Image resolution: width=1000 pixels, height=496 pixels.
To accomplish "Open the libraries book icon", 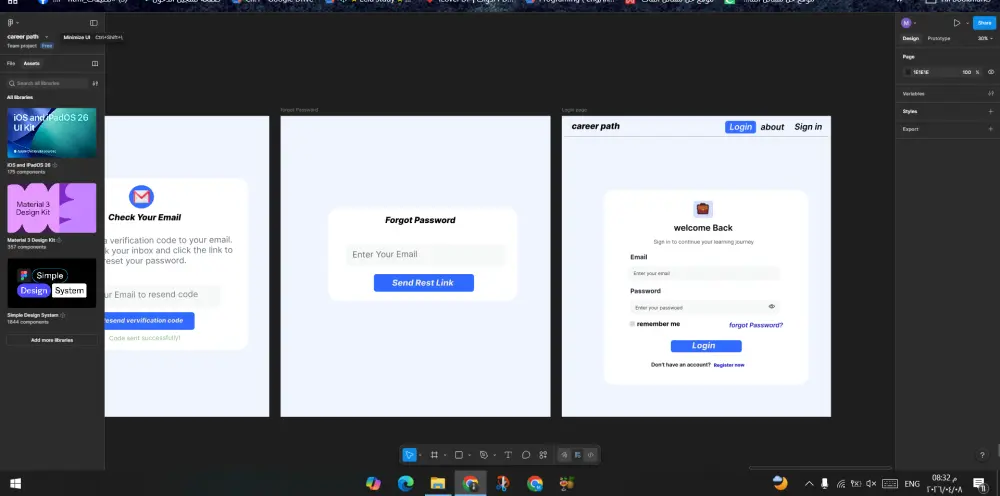I will point(95,63).
